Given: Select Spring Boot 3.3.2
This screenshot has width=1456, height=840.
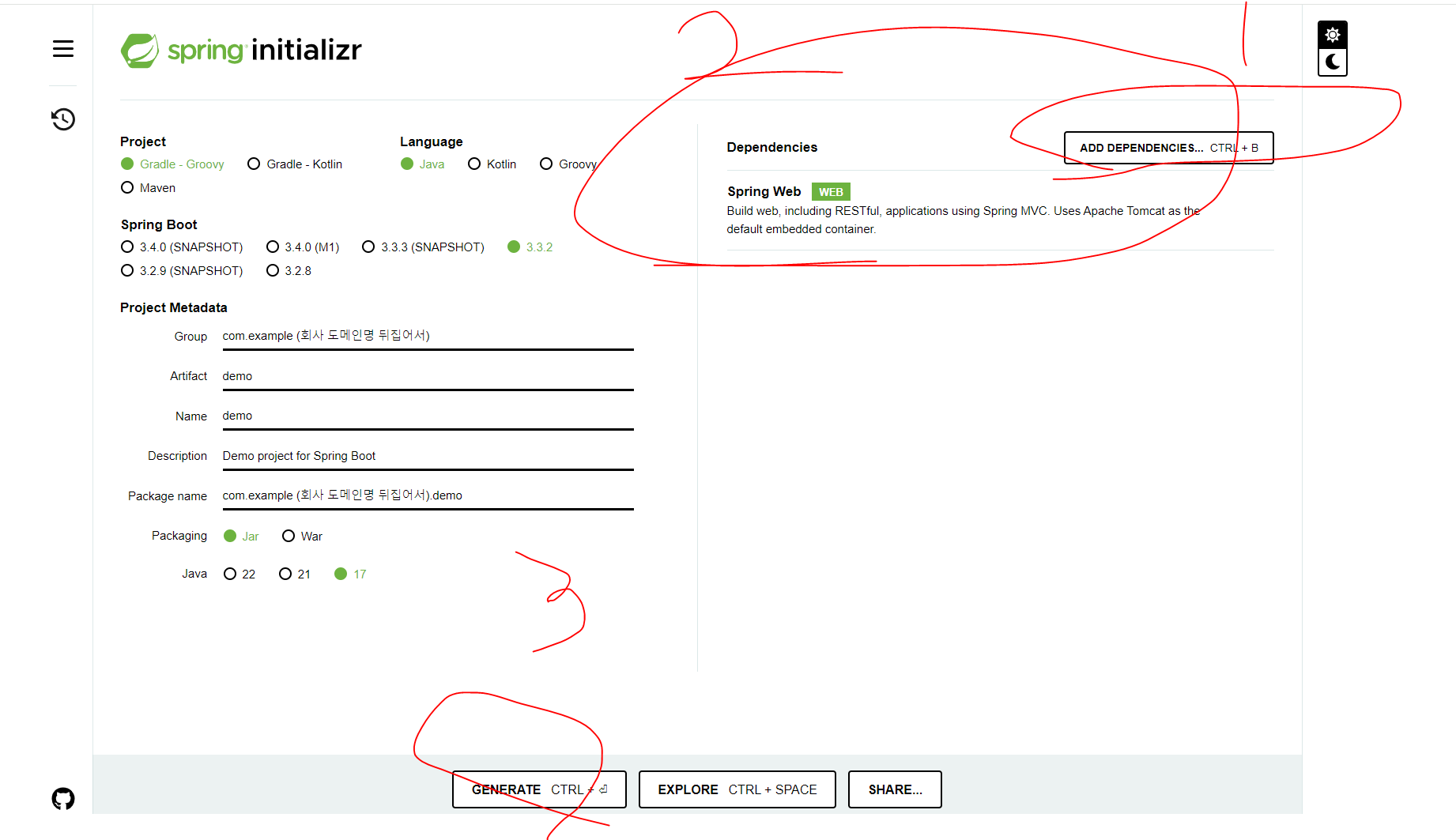Looking at the screenshot, I should point(530,247).
